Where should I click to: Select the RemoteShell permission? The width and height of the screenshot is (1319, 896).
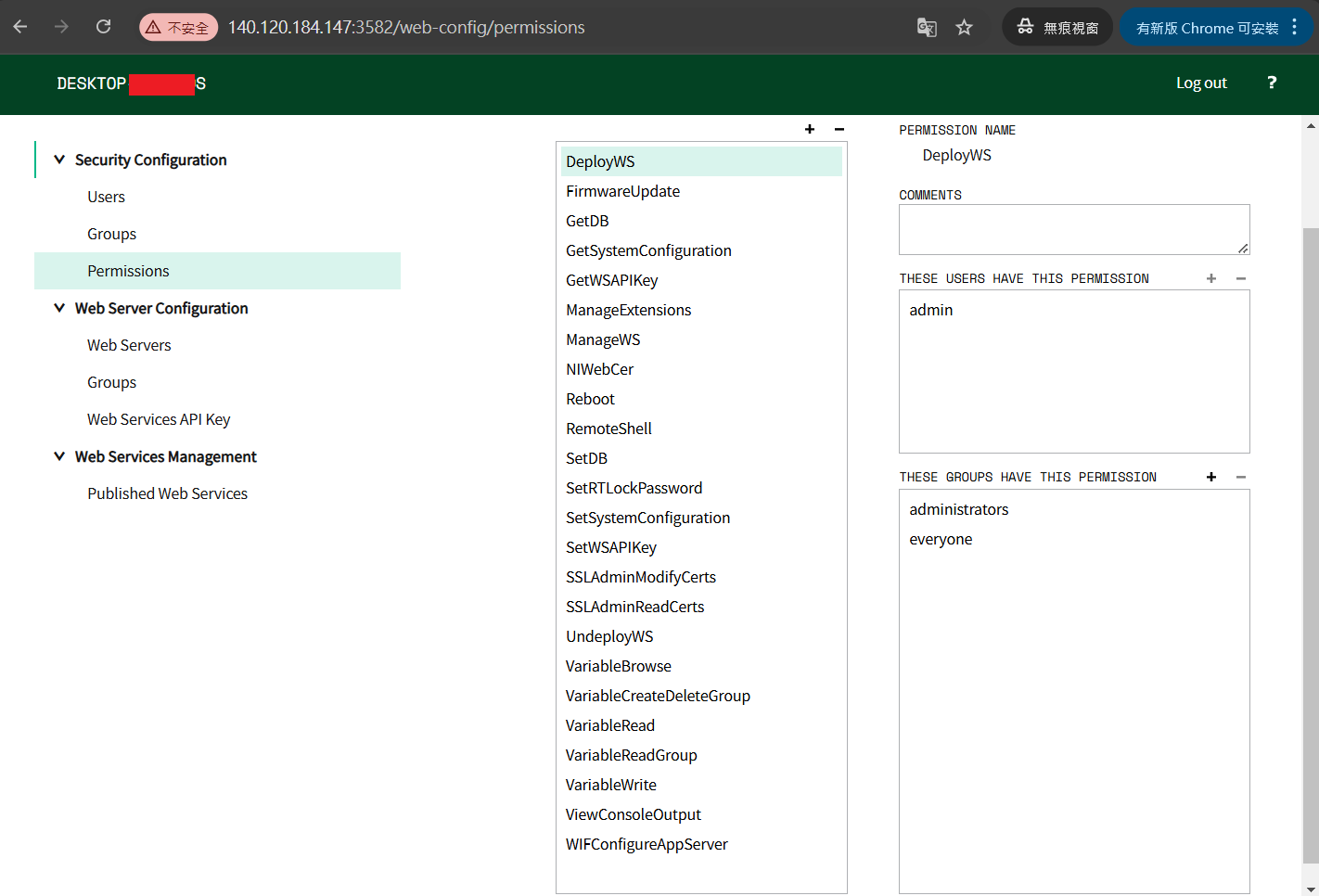tap(701, 429)
